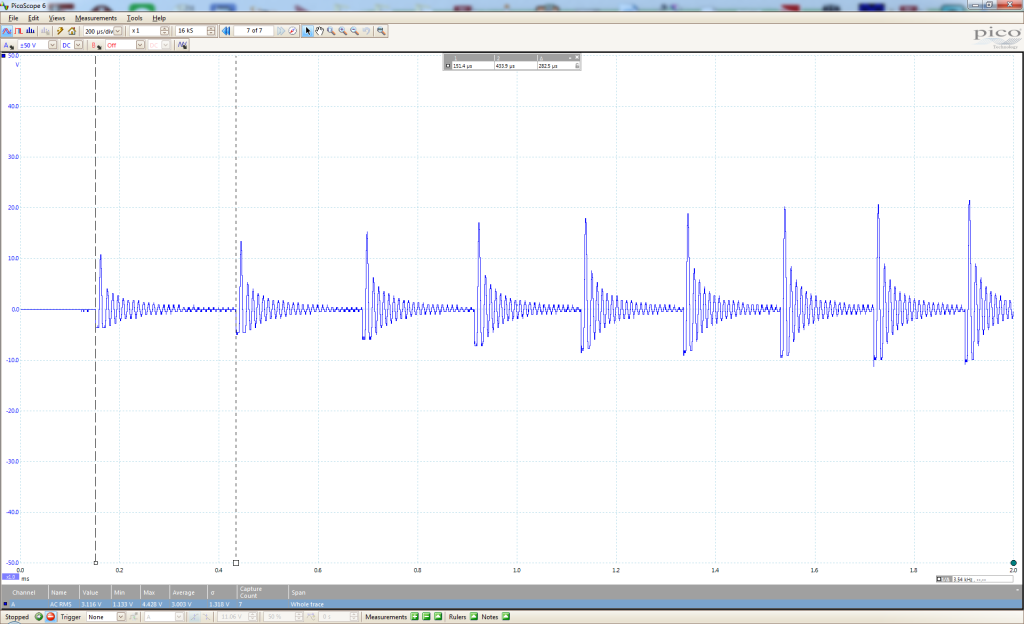Add measurement with green plus button
Screen dimensions: 1024x624
pos(414,617)
